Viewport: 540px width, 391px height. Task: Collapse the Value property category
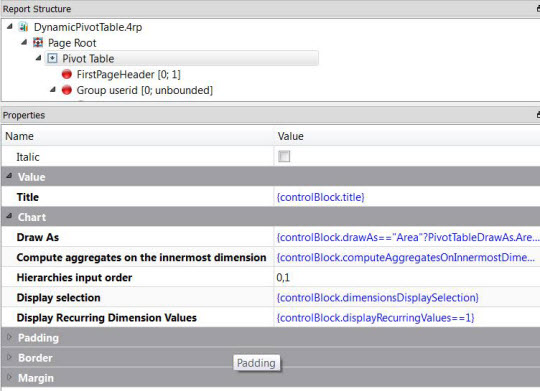(x=9, y=176)
